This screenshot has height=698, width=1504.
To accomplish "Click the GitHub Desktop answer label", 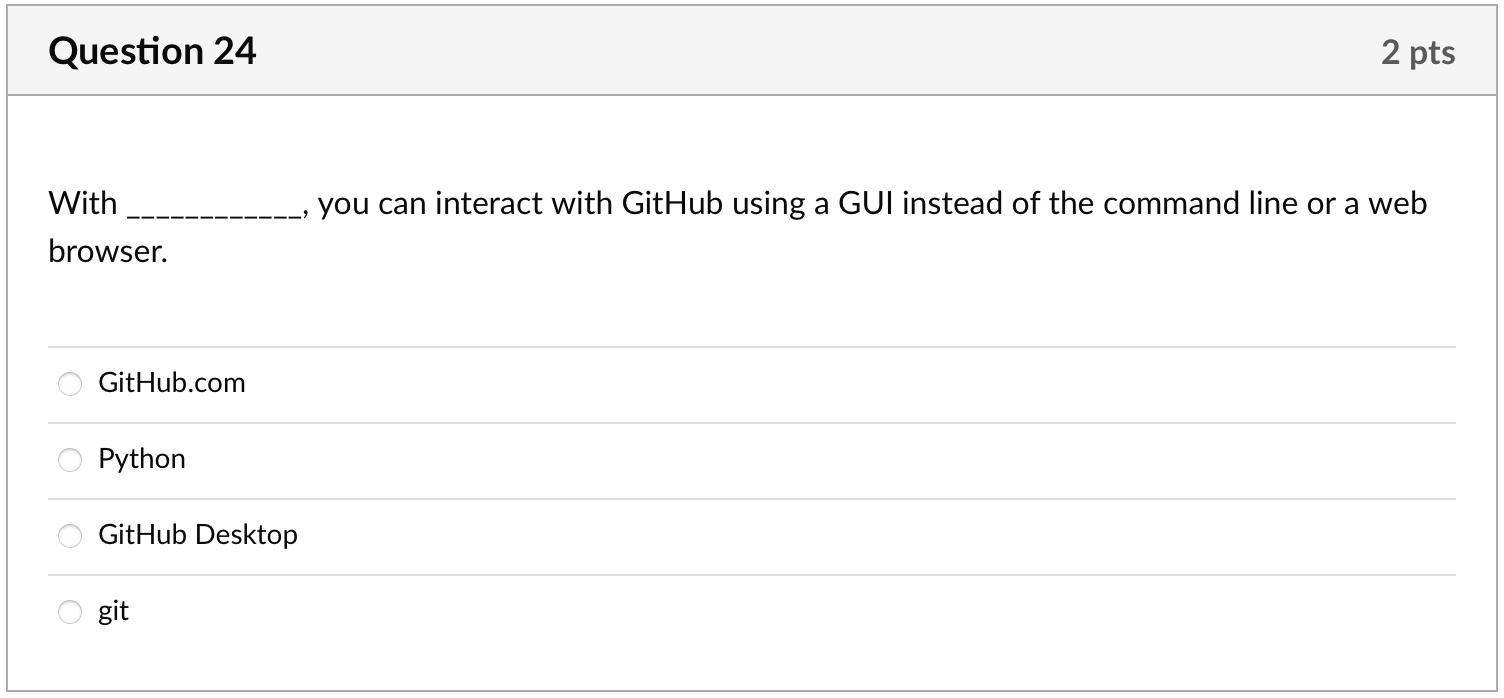I will click(197, 535).
